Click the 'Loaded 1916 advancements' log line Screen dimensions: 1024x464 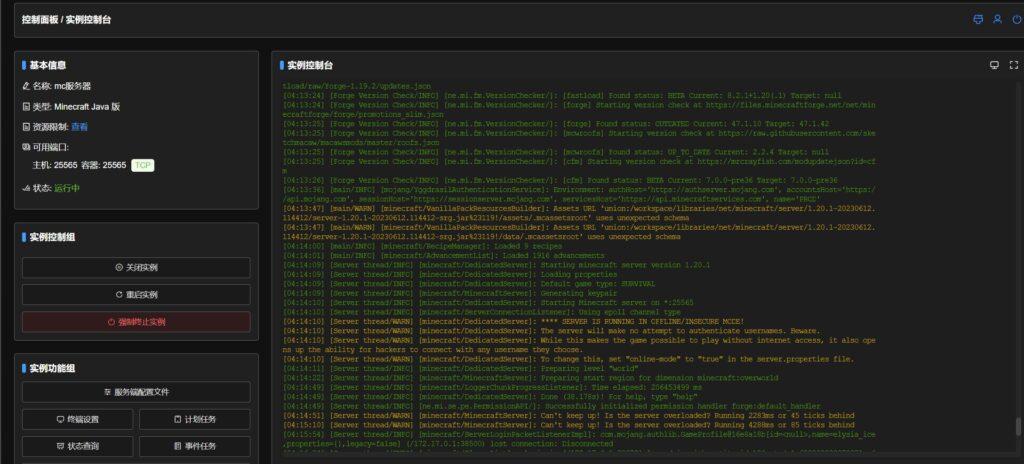tap(443, 256)
